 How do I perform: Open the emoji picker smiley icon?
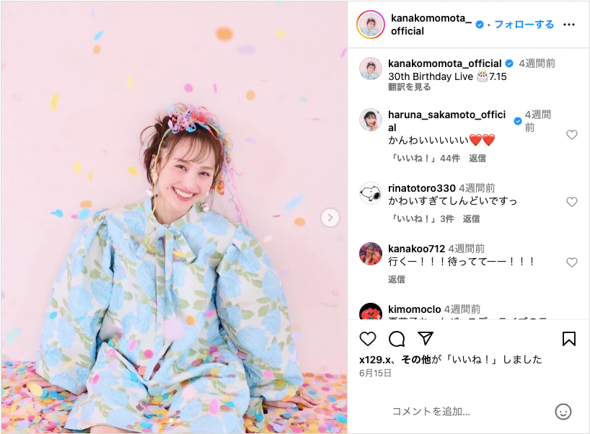(x=563, y=411)
